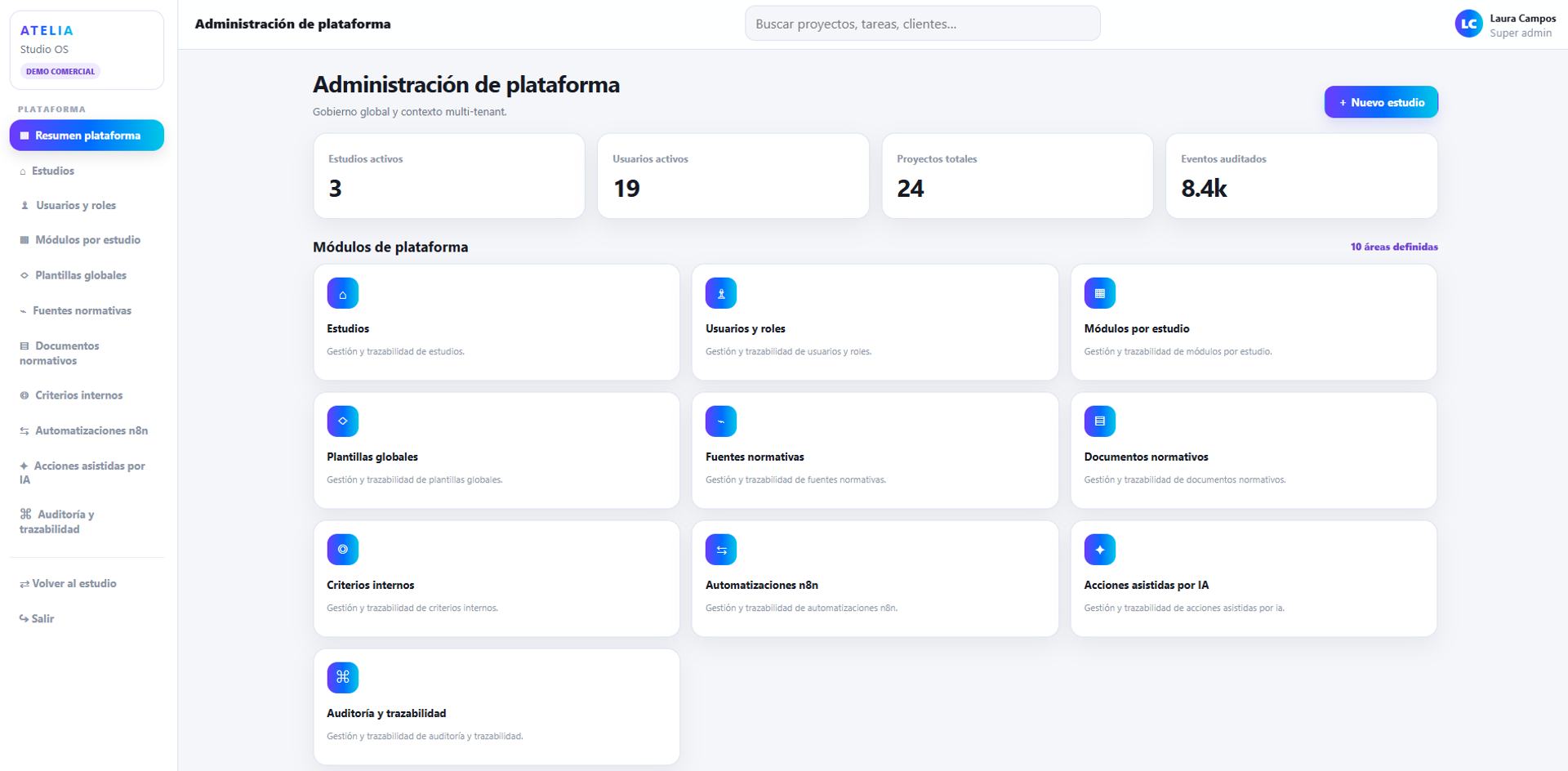Click the house icon beside Estudios in sidebar
The height and width of the screenshot is (771, 1568).
pyautogui.click(x=23, y=172)
